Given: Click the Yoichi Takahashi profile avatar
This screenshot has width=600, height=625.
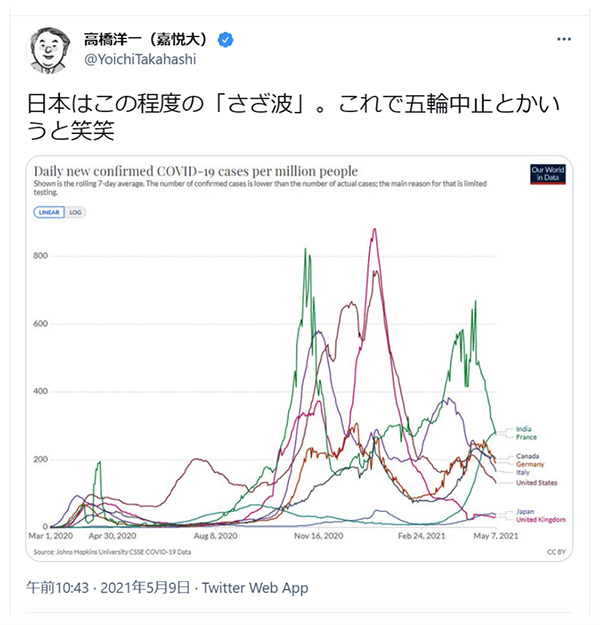Looking at the screenshot, I should click(51, 49).
